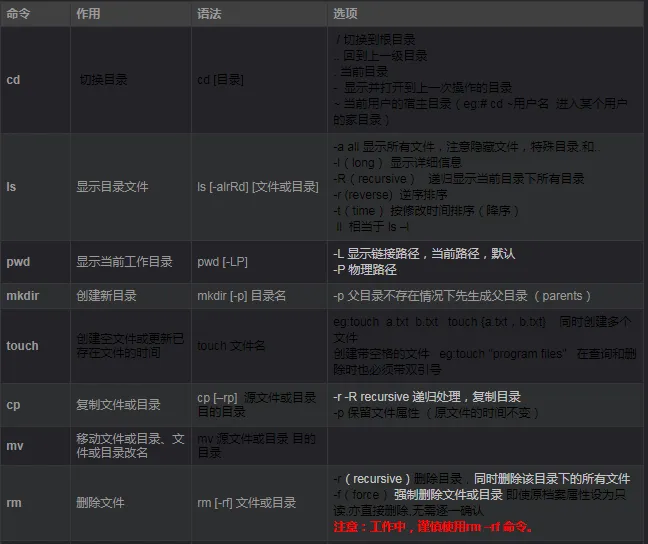Click the 创建空文件或更新已存在文件的时间 cell
The height and width of the screenshot is (544, 648).
pos(131,346)
